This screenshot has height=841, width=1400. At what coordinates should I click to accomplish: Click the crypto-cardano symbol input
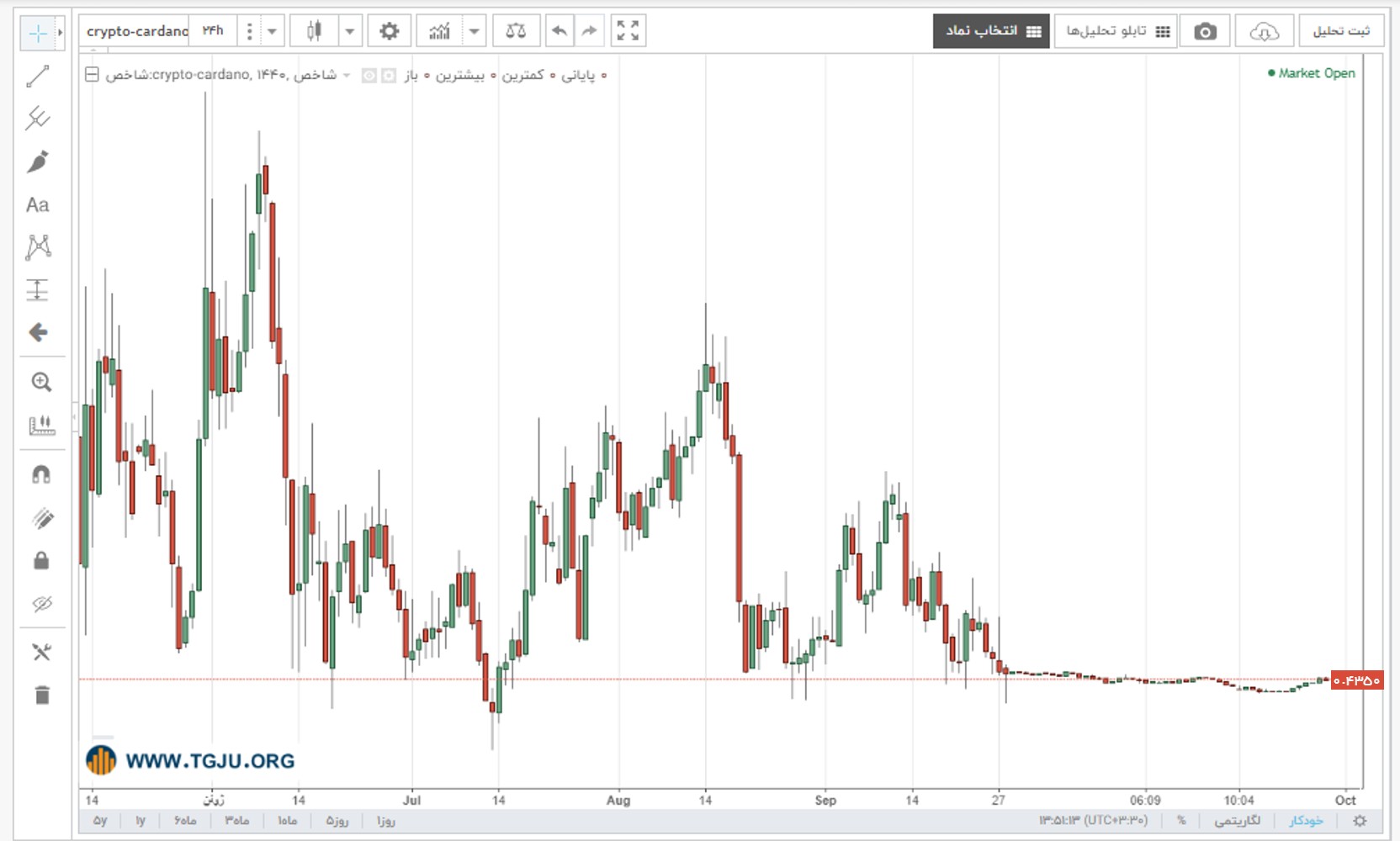[x=136, y=31]
